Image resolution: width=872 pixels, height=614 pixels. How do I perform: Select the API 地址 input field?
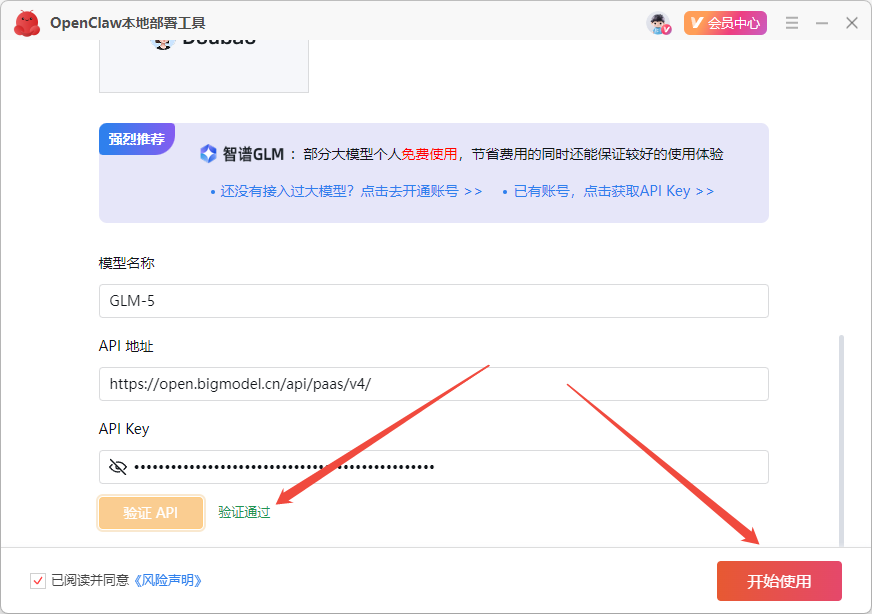click(x=433, y=384)
